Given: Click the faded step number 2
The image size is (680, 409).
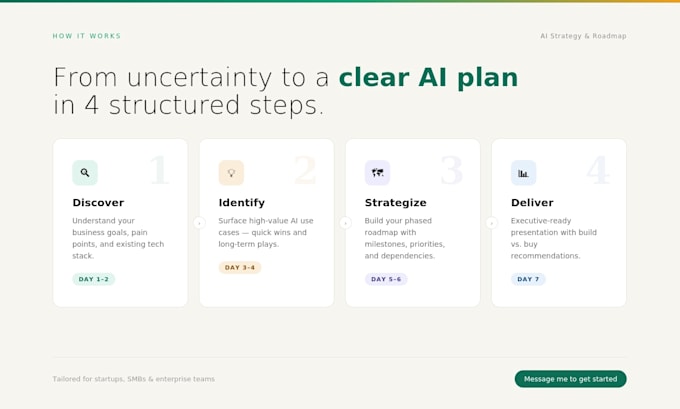Looking at the screenshot, I should 305,170.
